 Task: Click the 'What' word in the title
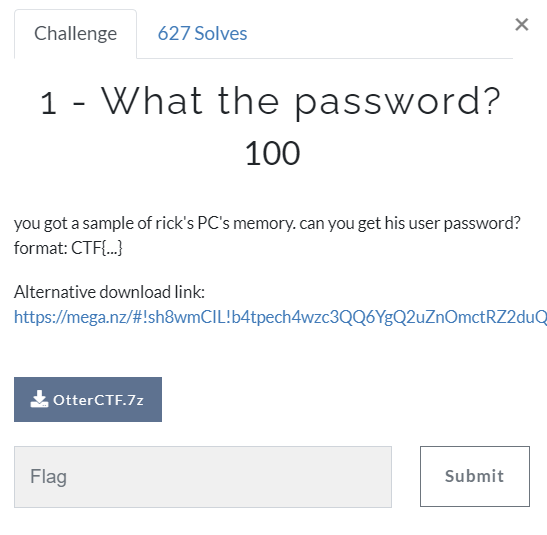pyautogui.click(x=152, y=100)
